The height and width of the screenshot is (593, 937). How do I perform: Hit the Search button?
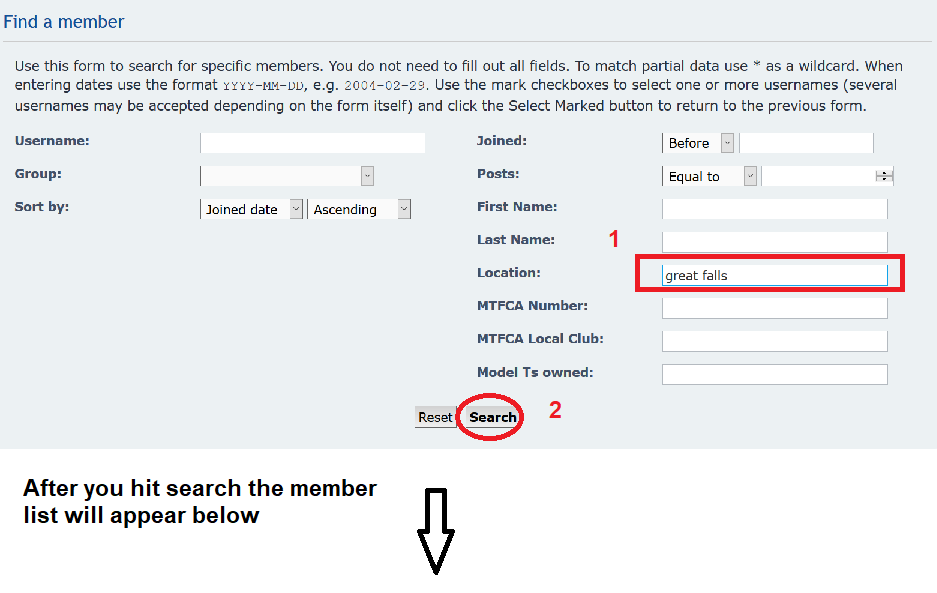click(492, 417)
